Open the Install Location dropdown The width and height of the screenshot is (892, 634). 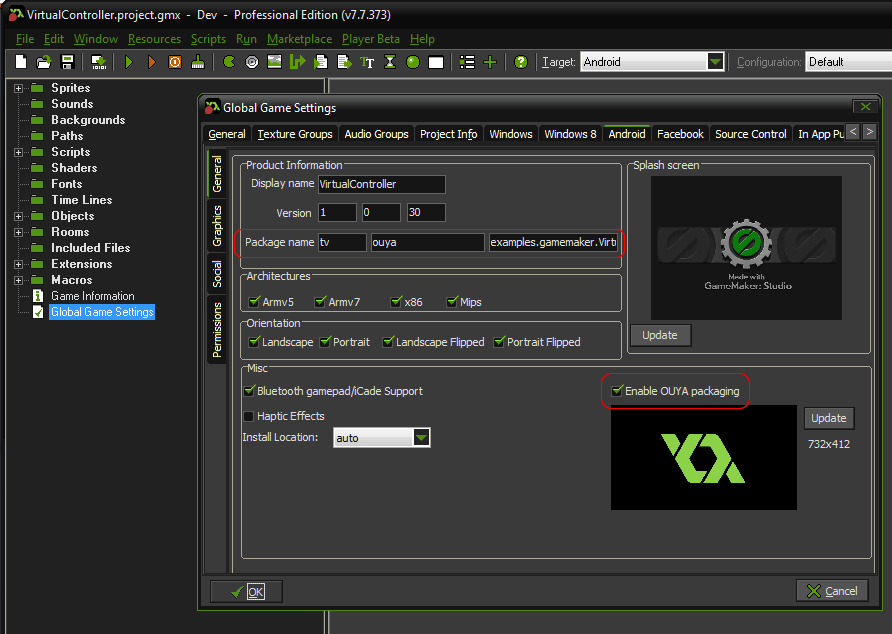click(x=421, y=437)
